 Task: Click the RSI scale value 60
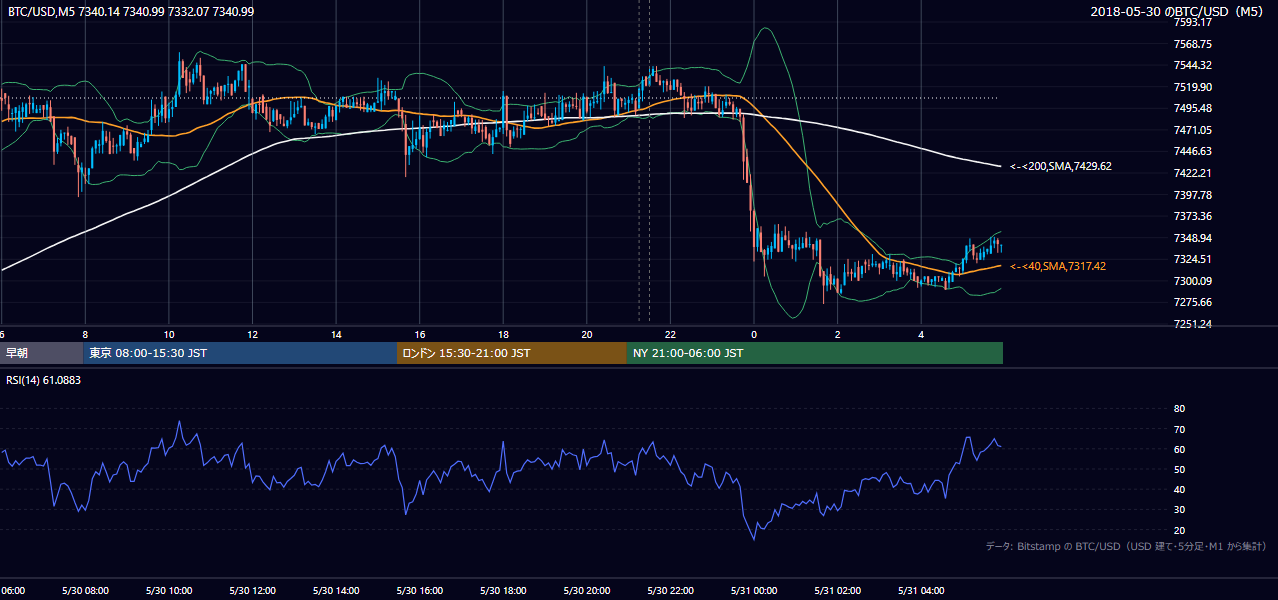coord(1179,449)
